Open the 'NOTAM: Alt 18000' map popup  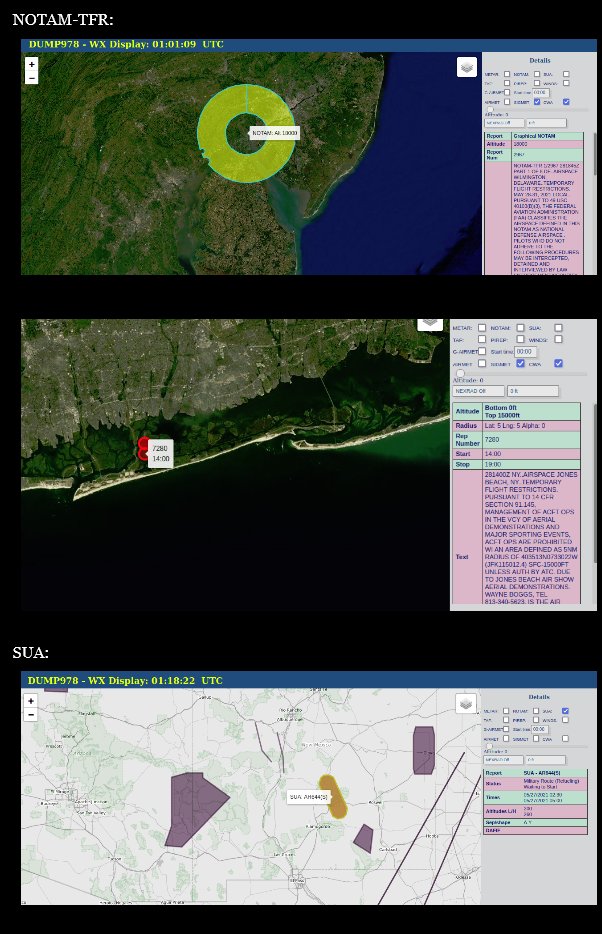[x=274, y=133]
